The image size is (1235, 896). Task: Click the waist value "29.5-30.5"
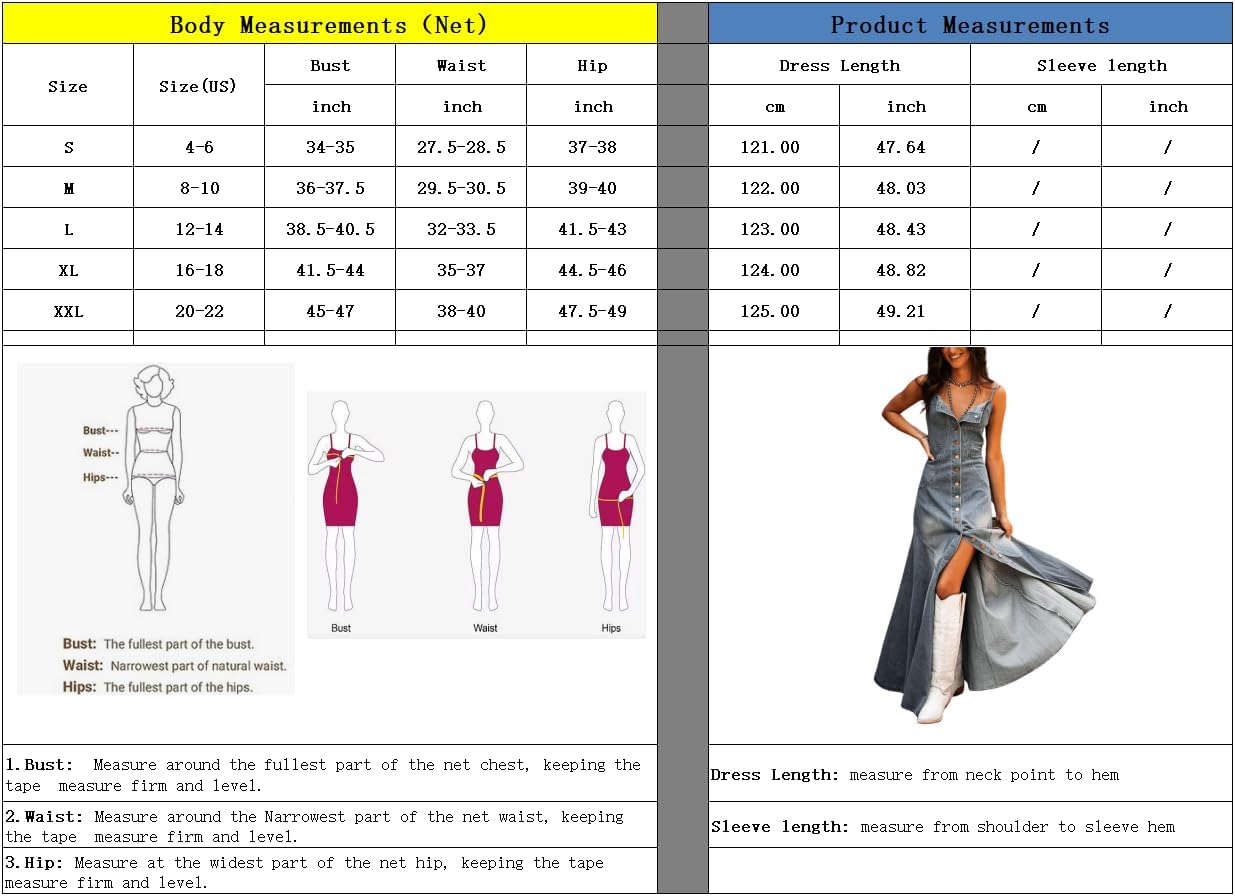click(461, 188)
